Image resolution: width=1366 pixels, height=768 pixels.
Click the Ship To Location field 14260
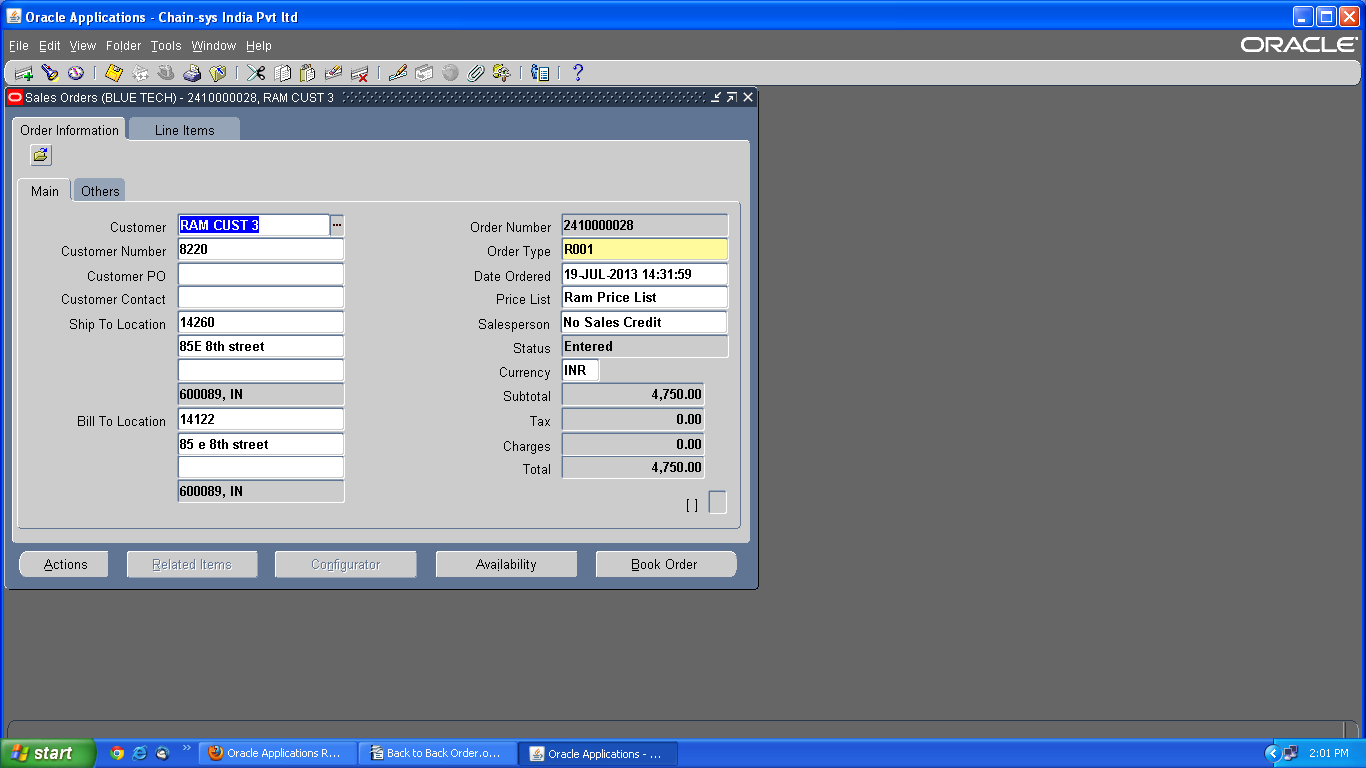(x=261, y=322)
